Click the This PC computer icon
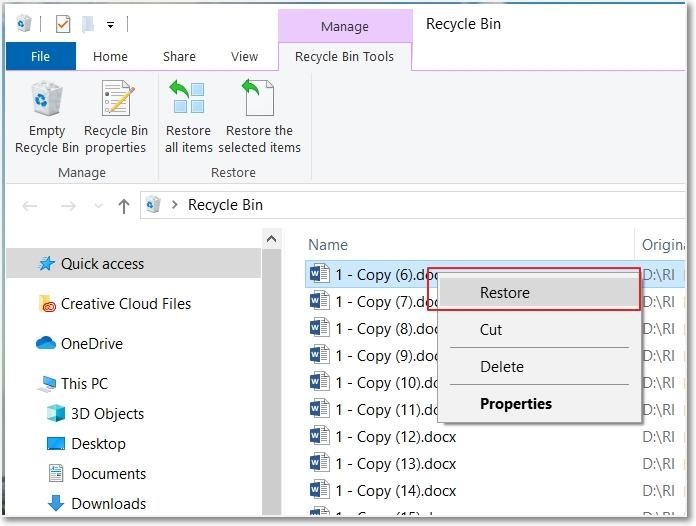 click(x=47, y=384)
